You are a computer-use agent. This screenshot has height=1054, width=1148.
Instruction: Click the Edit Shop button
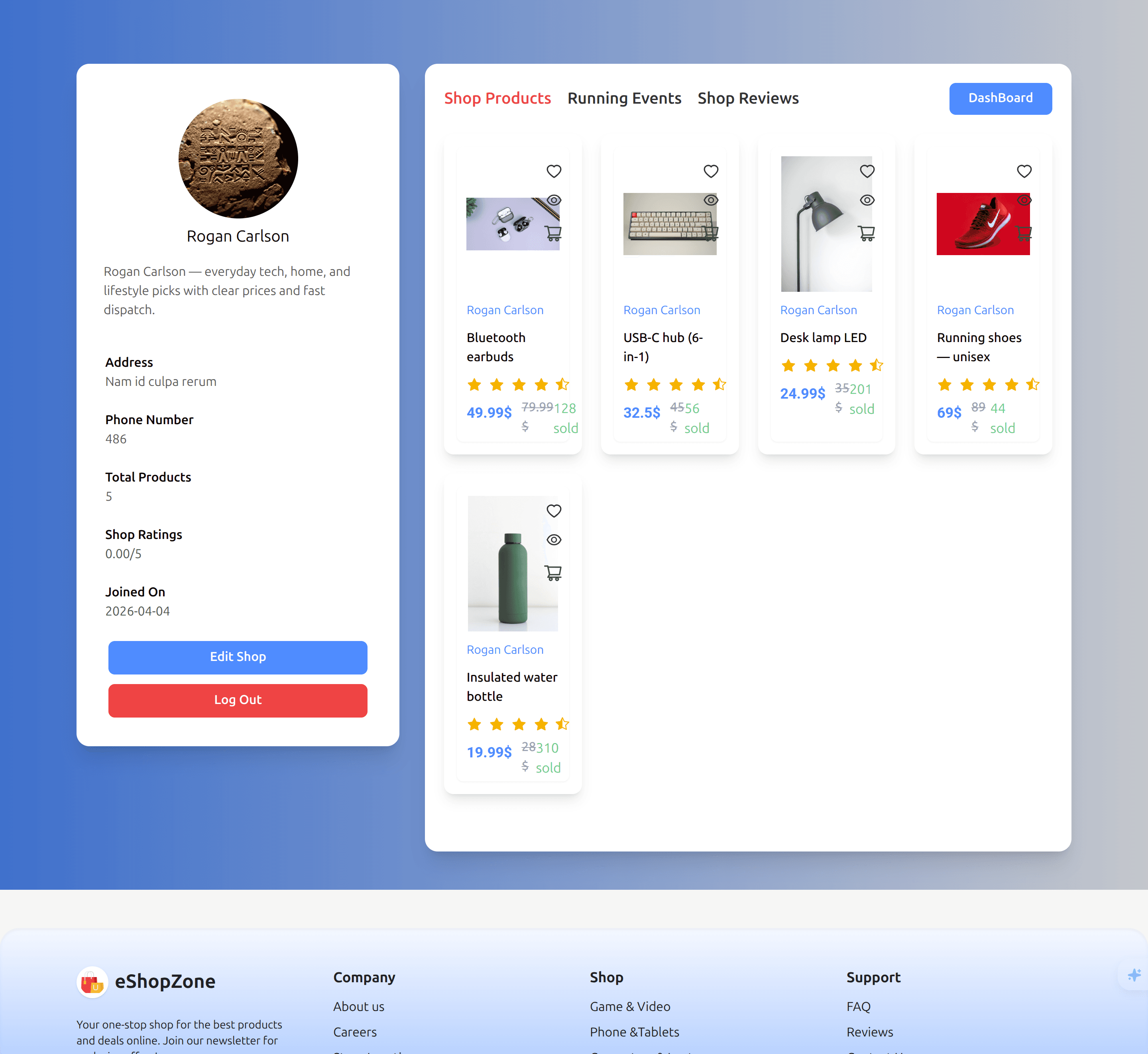tap(238, 657)
